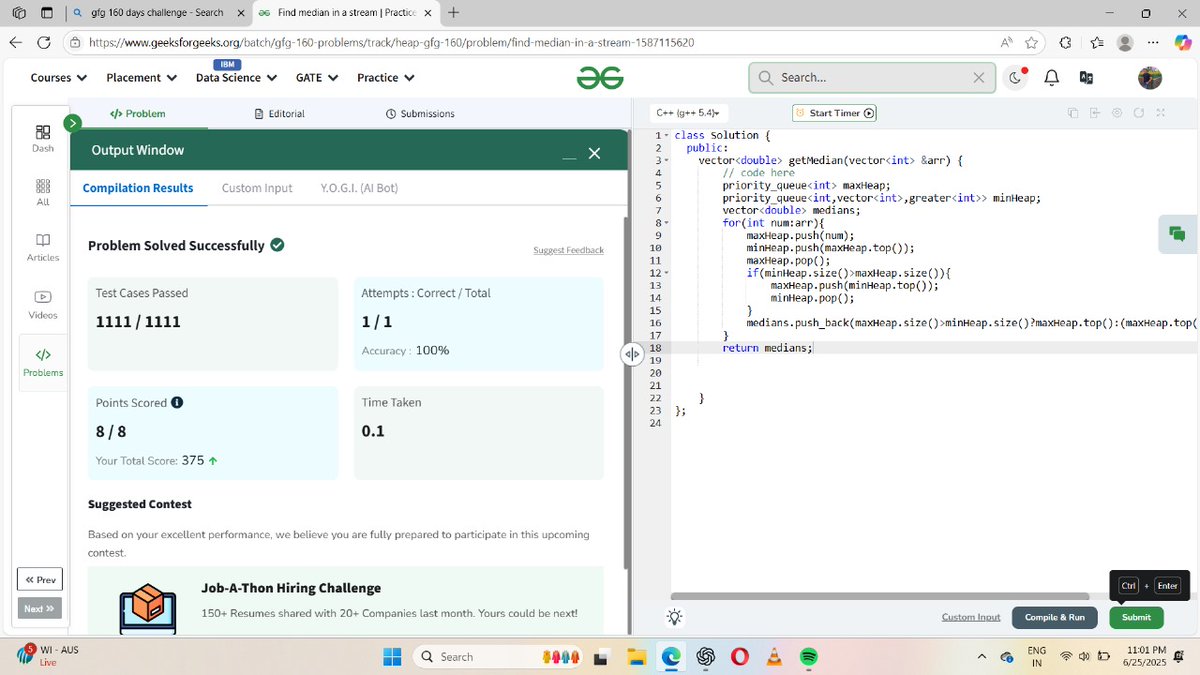This screenshot has width=1200, height=675.
Task: Minimize the Output Window panel
Action: pyautogui.click(x=569, y=157)
